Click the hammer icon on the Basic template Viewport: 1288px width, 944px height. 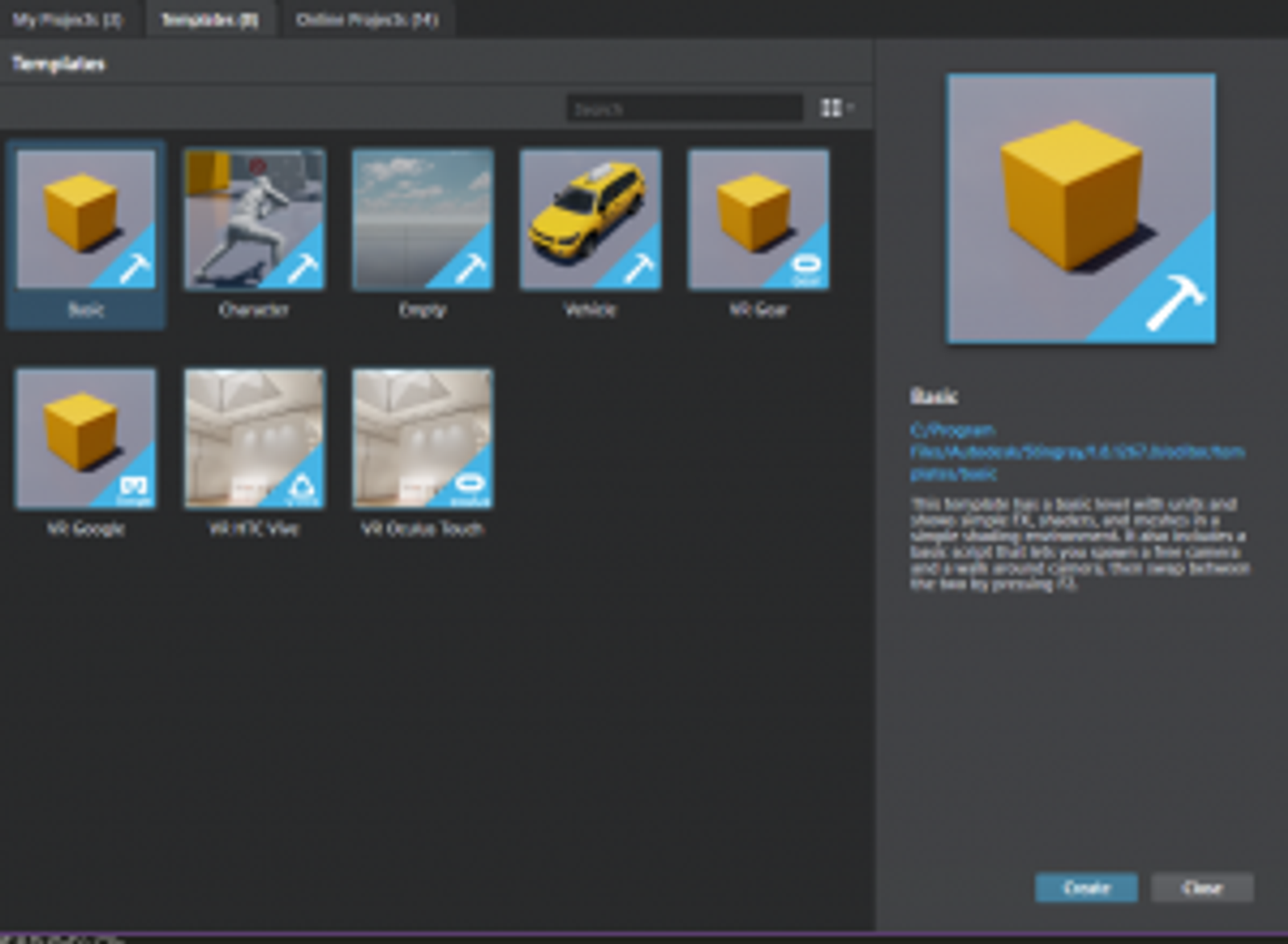pos(135,268)
